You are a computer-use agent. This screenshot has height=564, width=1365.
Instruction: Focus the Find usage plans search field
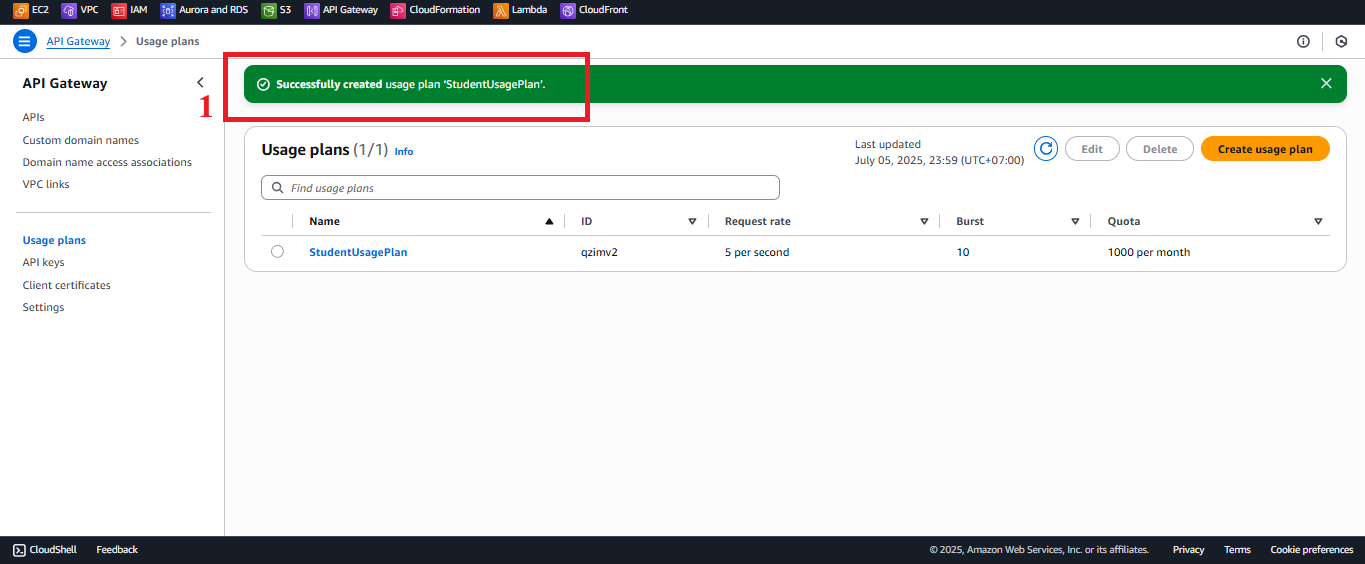[520, 187]
